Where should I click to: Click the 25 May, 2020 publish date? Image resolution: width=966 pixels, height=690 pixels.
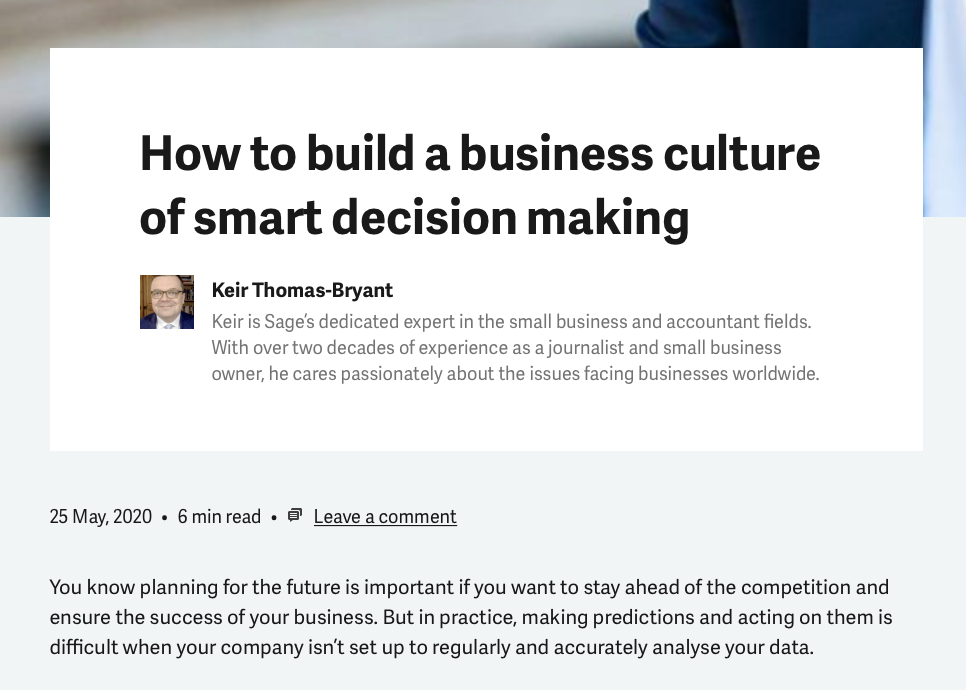click(100, 516)
